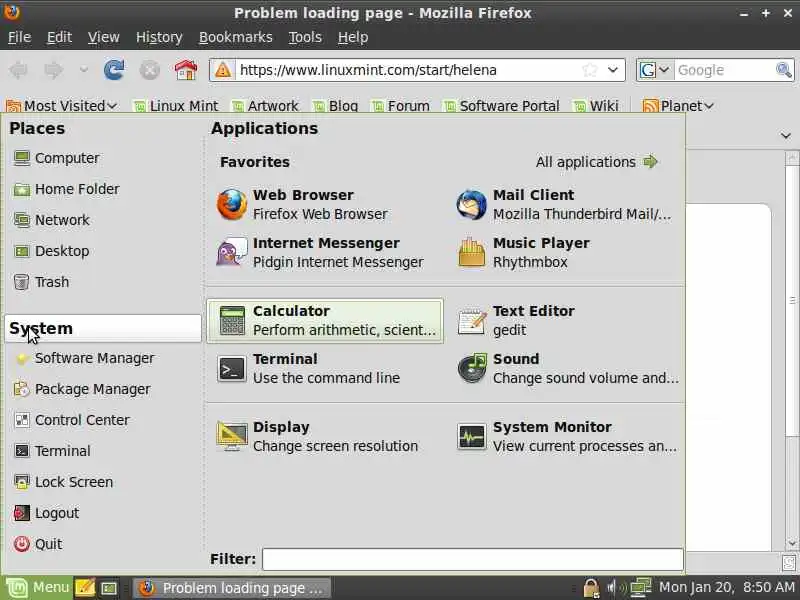
Task: Open the Linux Mint bookmark
Action: tap(176, 106)
